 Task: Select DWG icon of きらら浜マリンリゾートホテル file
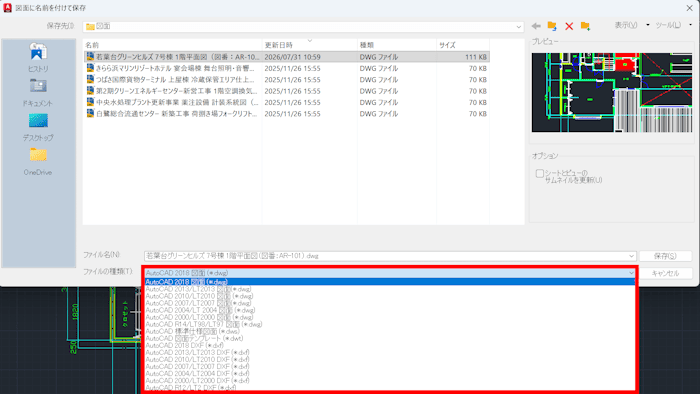(90, 68)
